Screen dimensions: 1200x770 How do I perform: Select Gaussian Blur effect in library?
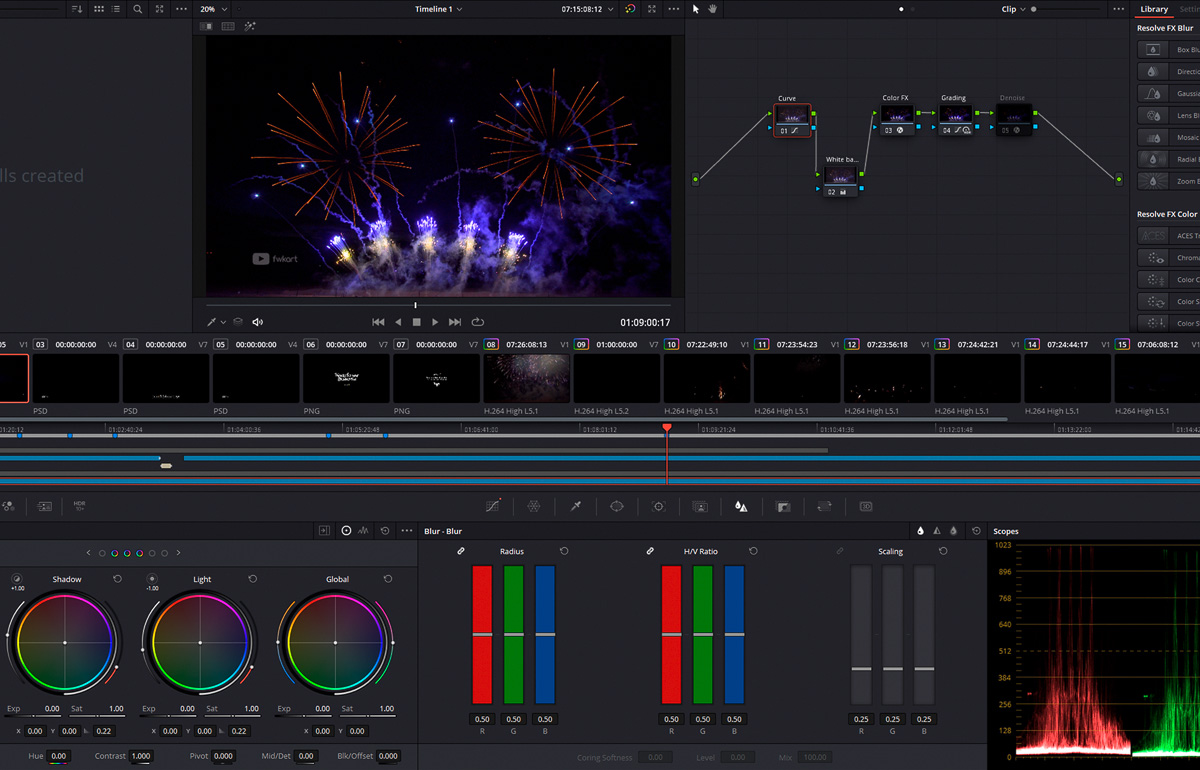pos(1168,94)
